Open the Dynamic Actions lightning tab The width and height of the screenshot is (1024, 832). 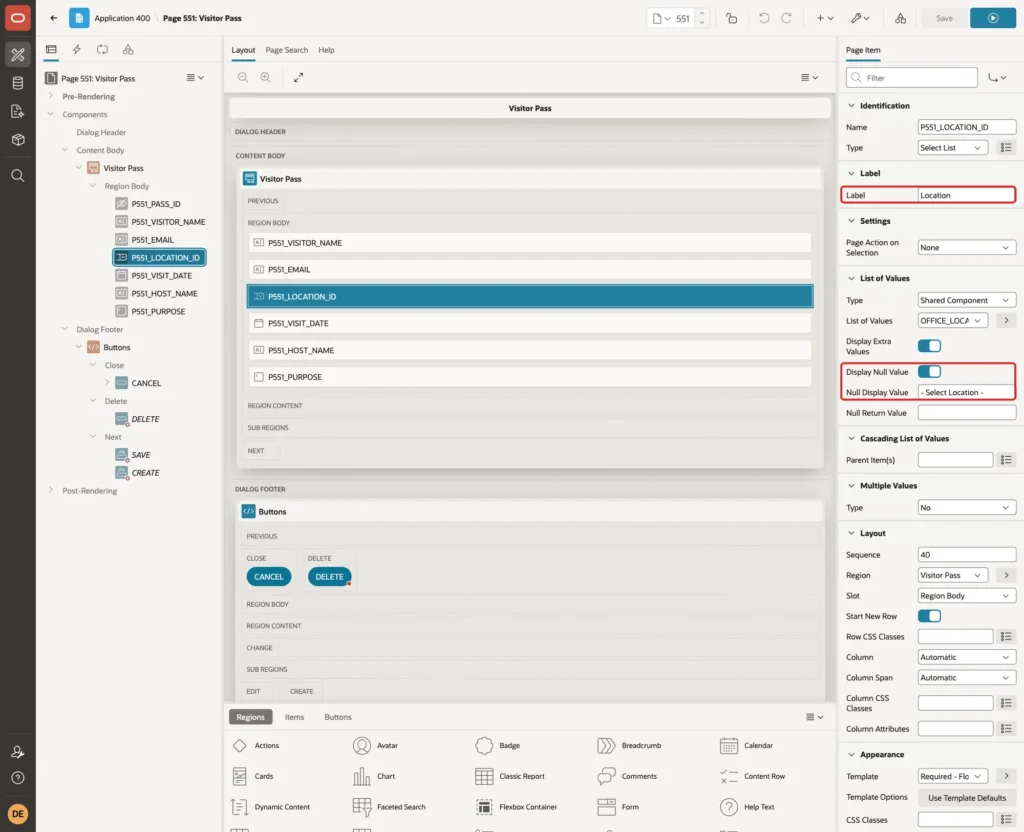pos(76,50)
